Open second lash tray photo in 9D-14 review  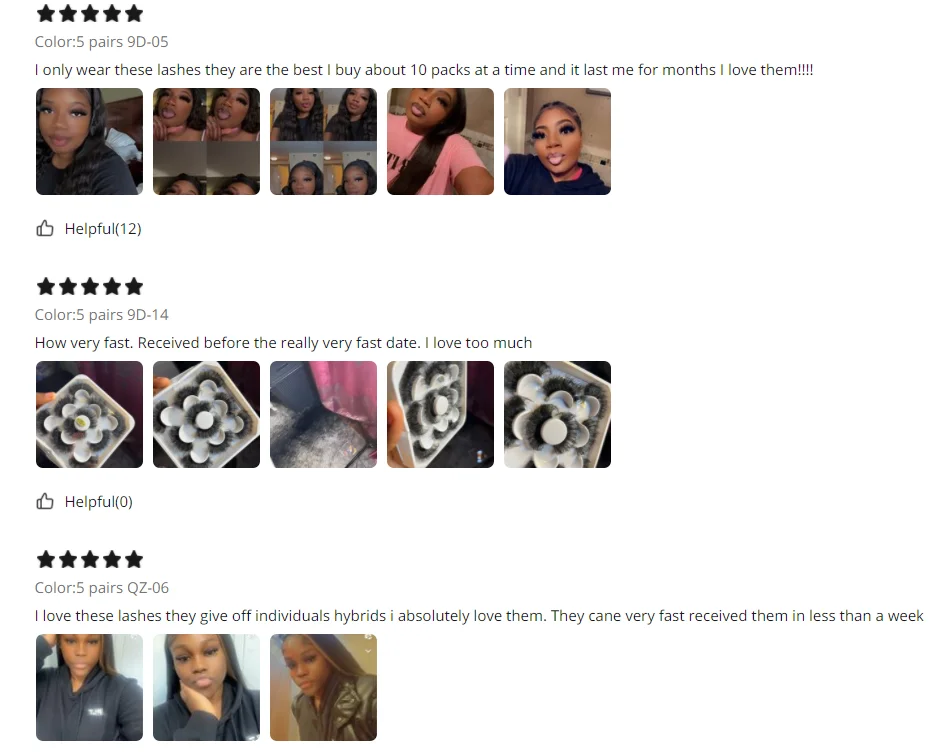[206, 414]
